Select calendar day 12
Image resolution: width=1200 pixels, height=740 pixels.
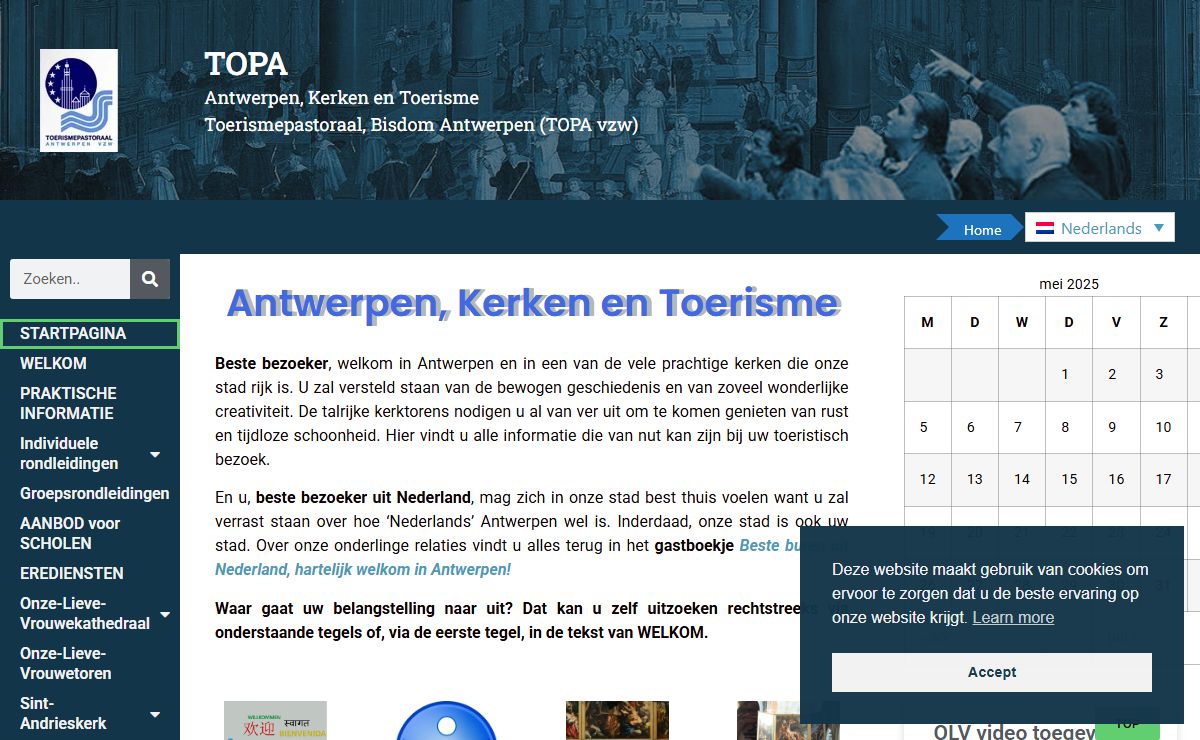pos(928,479)
